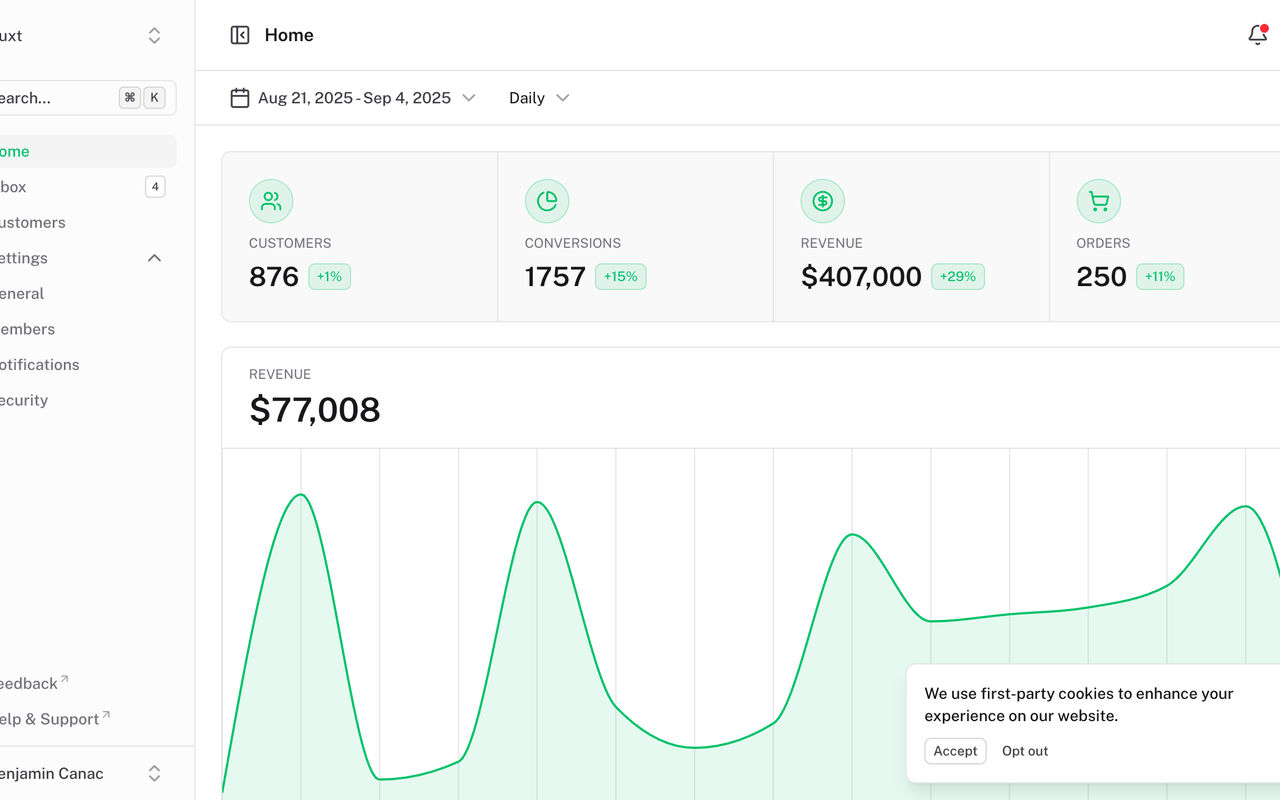Open notifications via the bell icon
The width and height of the screenshot is (1280, 800).
(1258, 35)
